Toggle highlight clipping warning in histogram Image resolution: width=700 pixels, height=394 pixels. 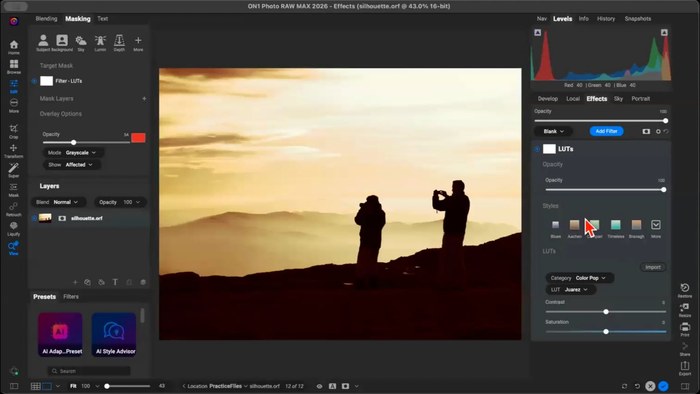tap(664, 33)
